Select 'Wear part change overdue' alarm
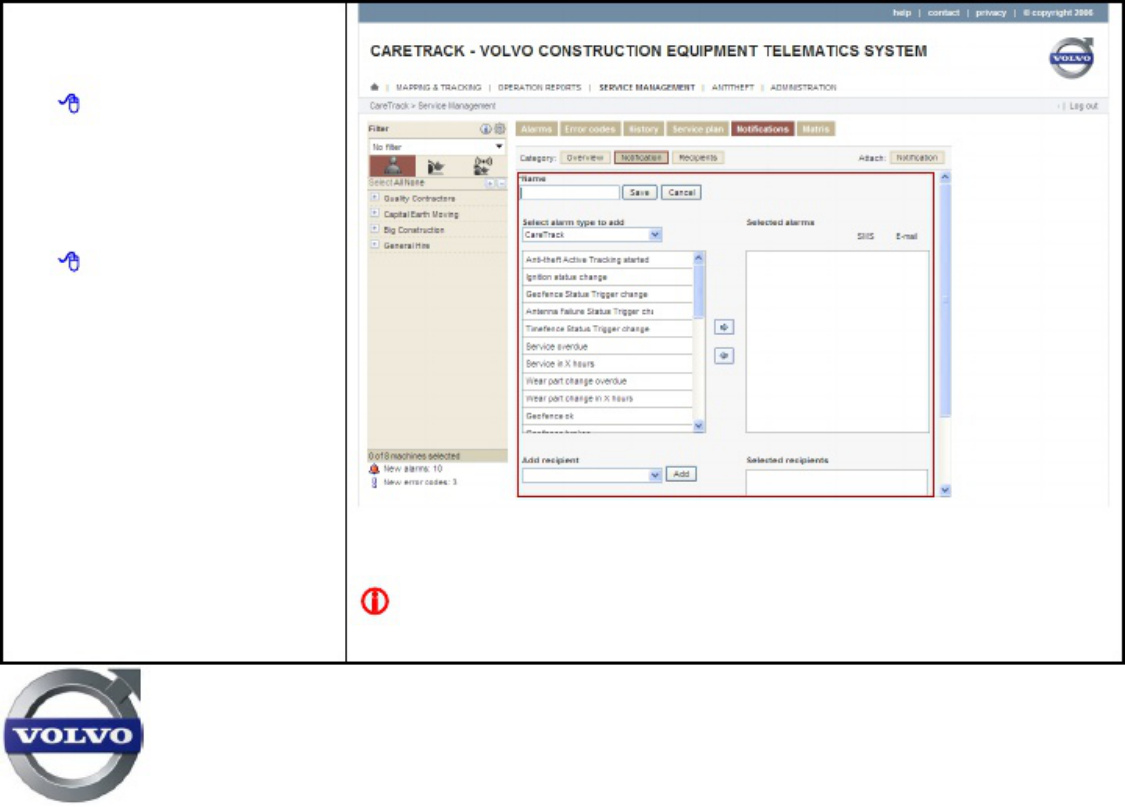This screenshot has width=1125, height=807. tap(607, 381)
